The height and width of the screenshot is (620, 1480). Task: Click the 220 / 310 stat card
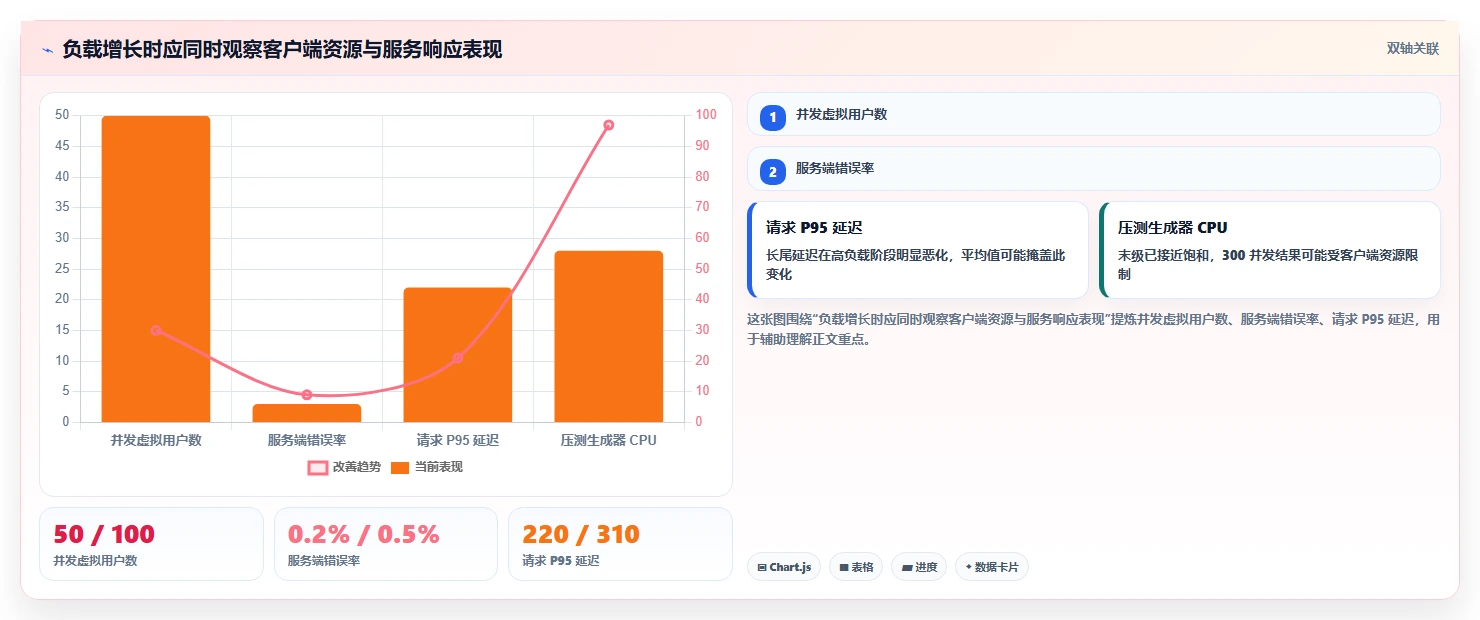pyautogui.click(x=620, y=544)
